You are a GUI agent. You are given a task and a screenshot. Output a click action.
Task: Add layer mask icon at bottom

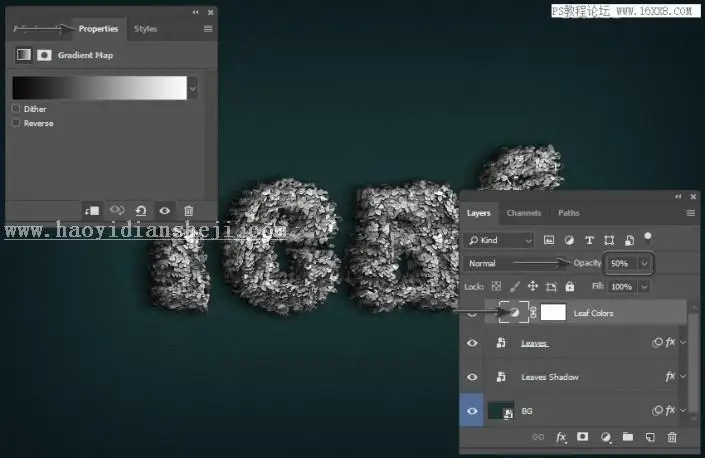click(582, 436)
